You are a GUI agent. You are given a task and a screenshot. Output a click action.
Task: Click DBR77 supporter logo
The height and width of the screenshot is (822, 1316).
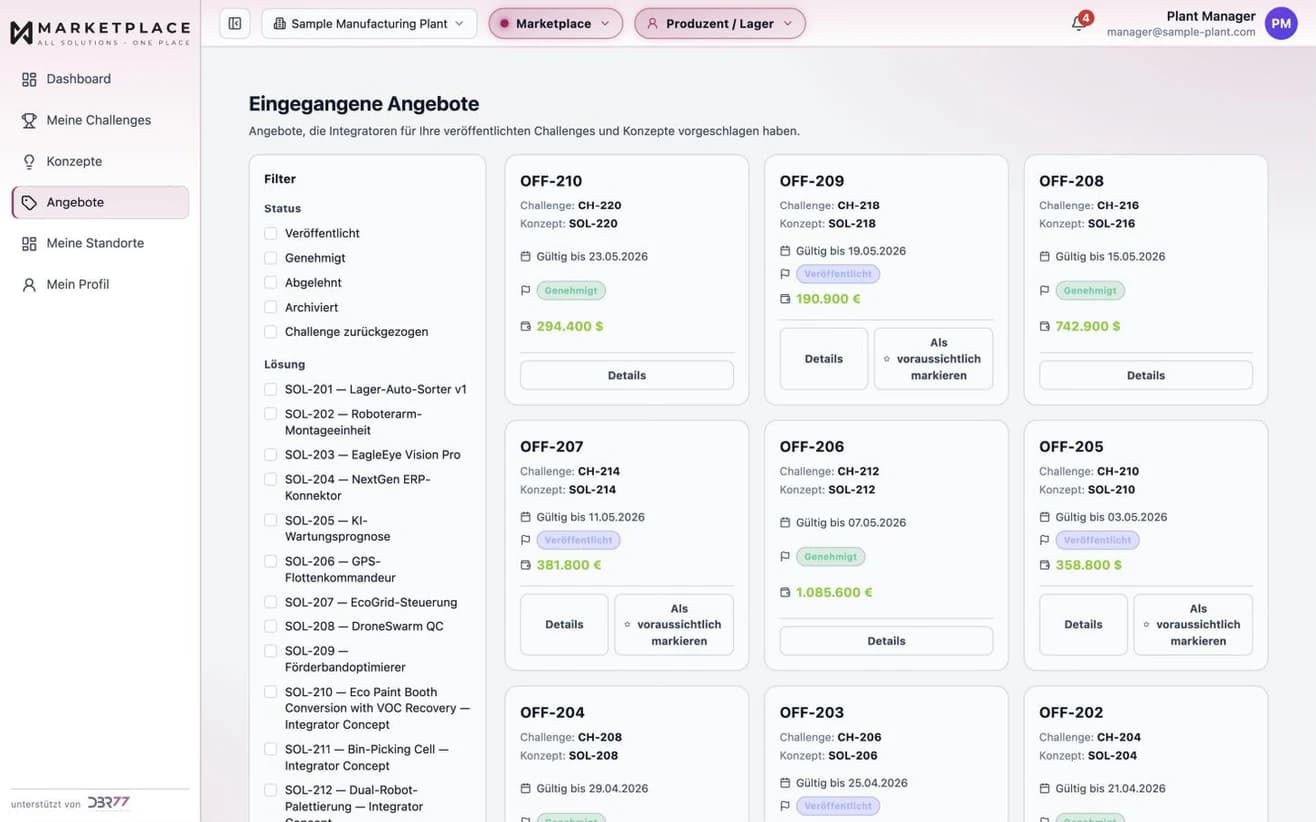tap(108, 803)
